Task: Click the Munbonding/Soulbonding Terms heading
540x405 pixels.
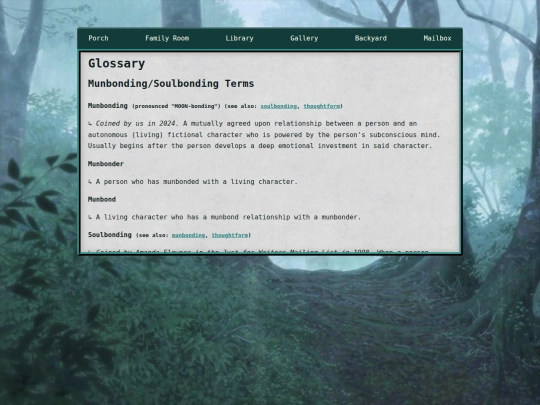Action: (171, 84)
